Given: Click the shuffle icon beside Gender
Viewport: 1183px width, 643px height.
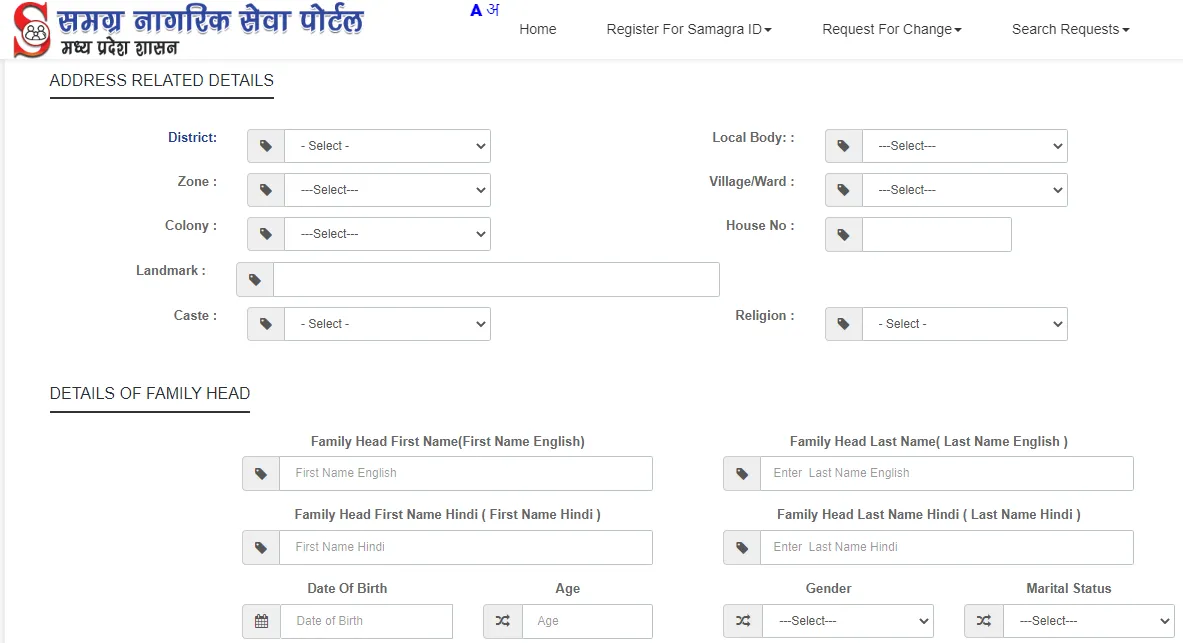Looking at the screenshot, I should 743,621.
